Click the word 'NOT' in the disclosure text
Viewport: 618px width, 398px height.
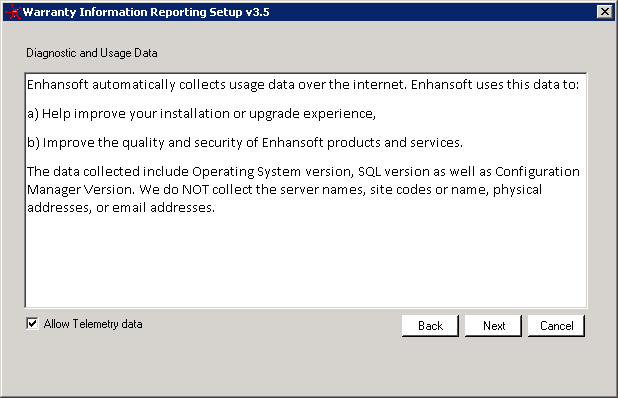[195, 190]
